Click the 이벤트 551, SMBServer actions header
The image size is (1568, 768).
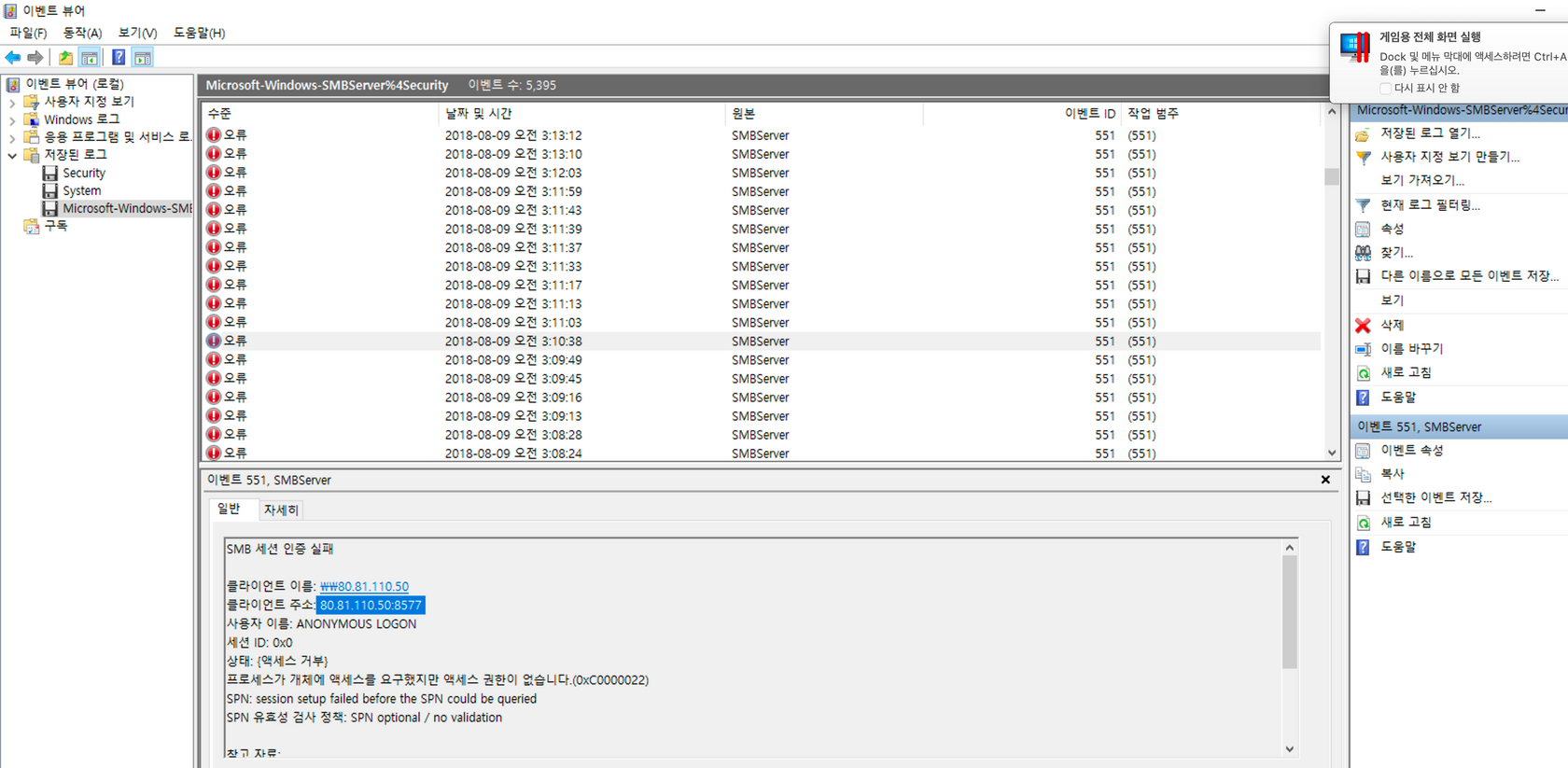1459,426
